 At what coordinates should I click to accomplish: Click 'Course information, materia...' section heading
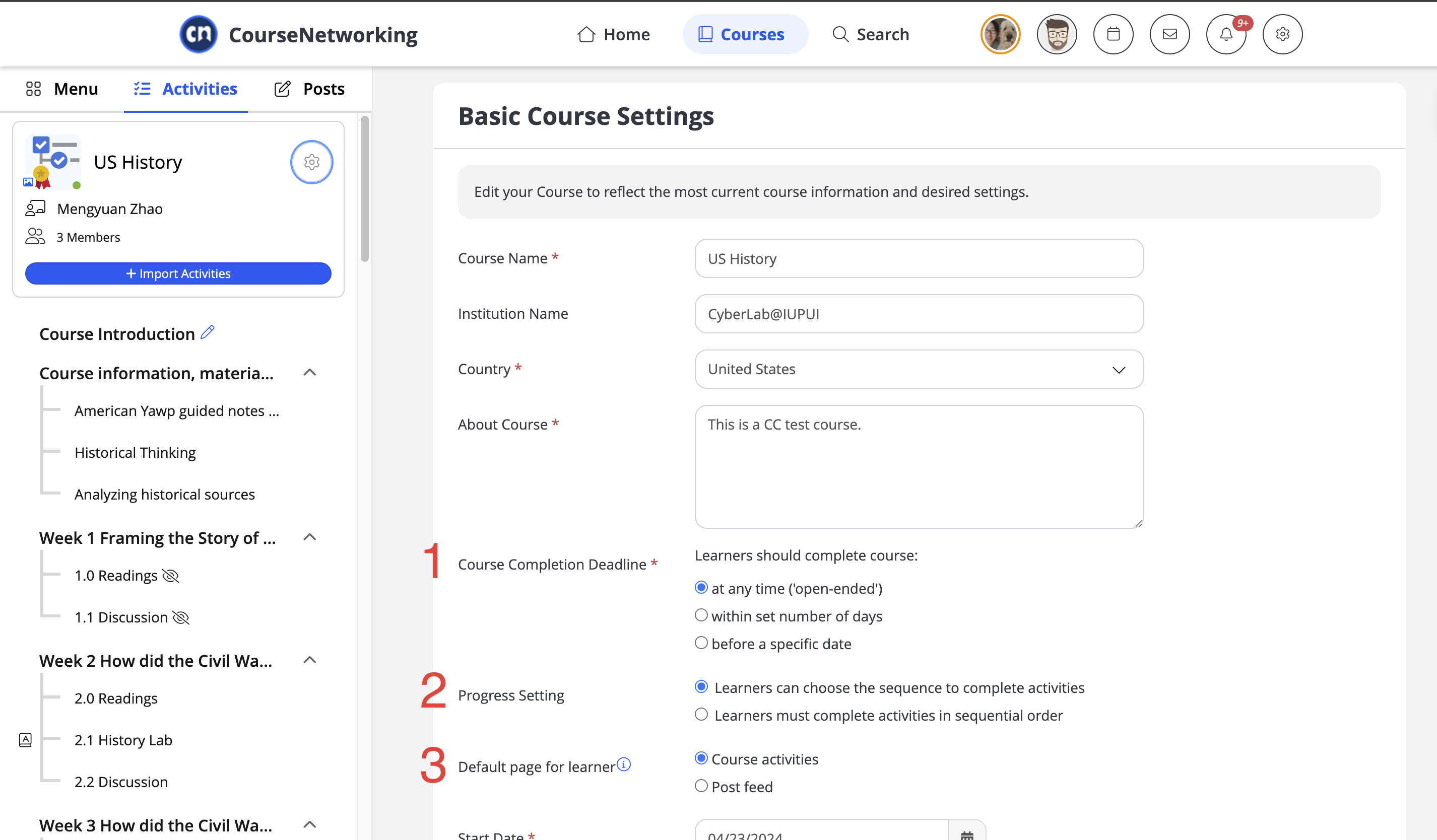tap(156, 373)
